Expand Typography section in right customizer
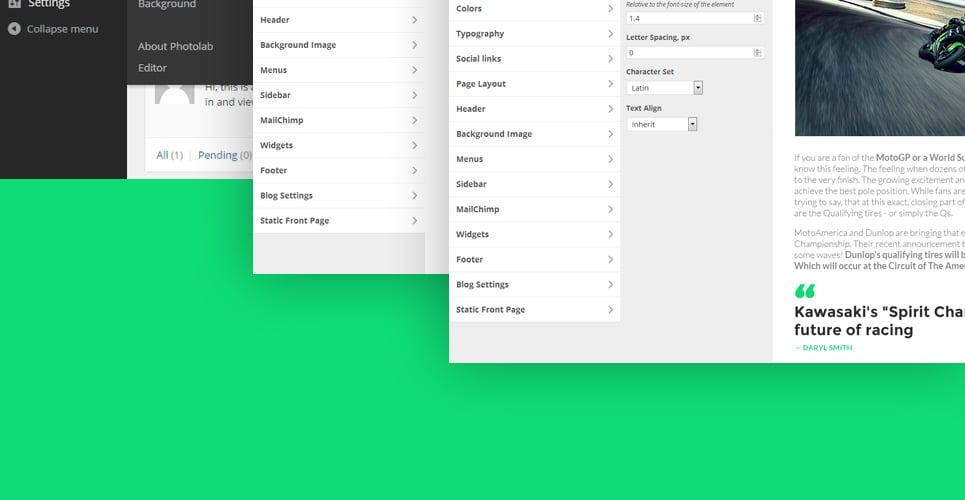 (534, 34)
